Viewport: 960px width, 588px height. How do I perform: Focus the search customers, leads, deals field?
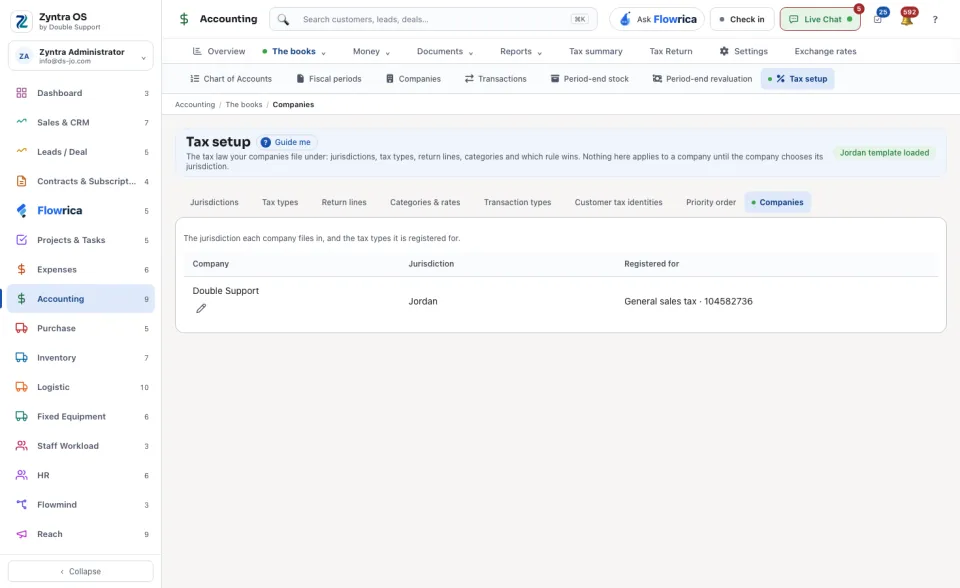pyautogui.click(x=433, y=20)
